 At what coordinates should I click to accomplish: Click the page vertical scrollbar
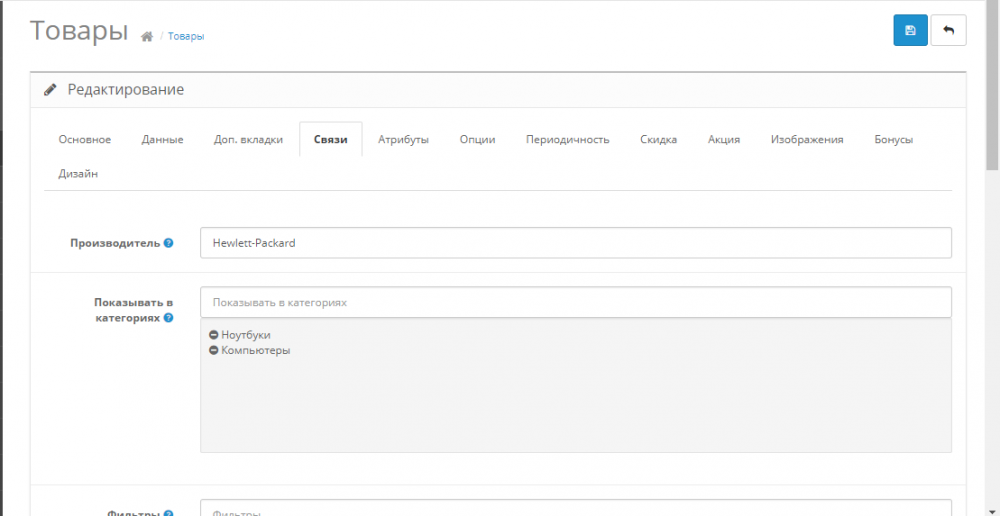(x=992, y=258)
